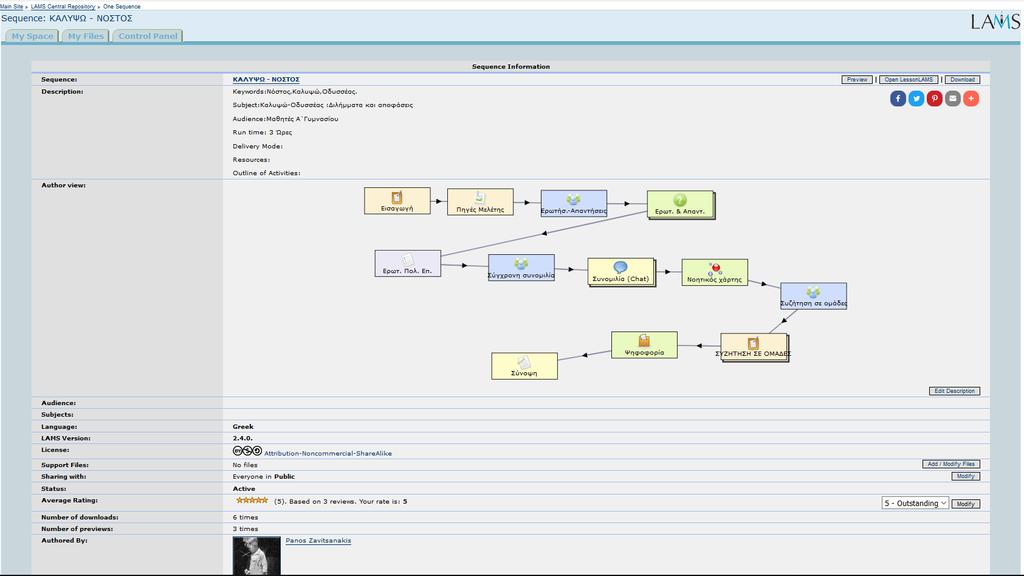Click the Sequence Information heading

pyautogui.click(x=511, y=67)
